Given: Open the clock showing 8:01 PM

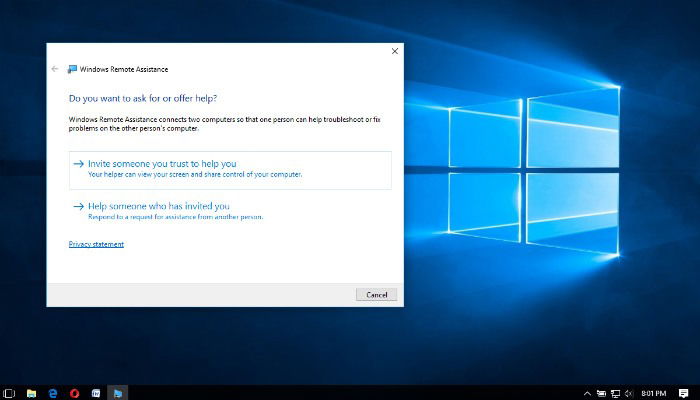Looking at the screenshot, I should click(654, 393).
